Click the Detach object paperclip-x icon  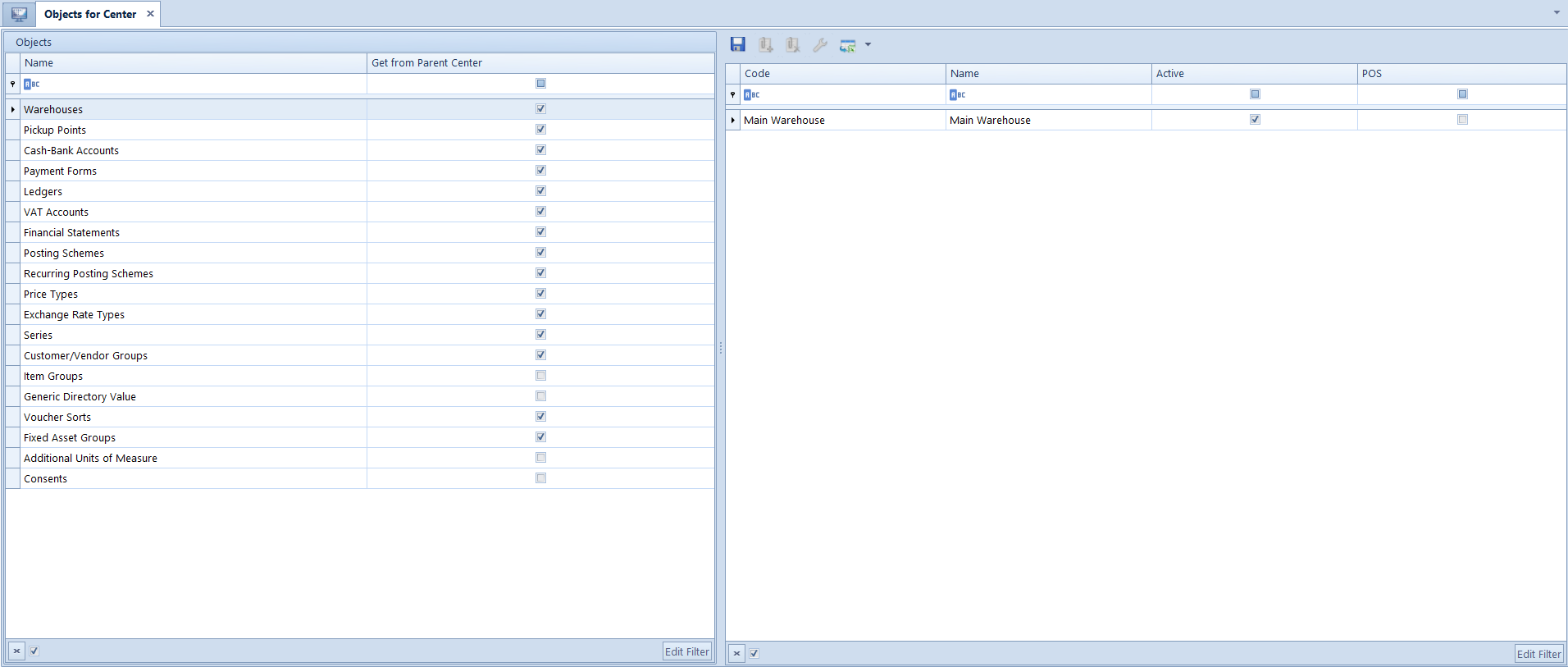click(x=792, y=44)
